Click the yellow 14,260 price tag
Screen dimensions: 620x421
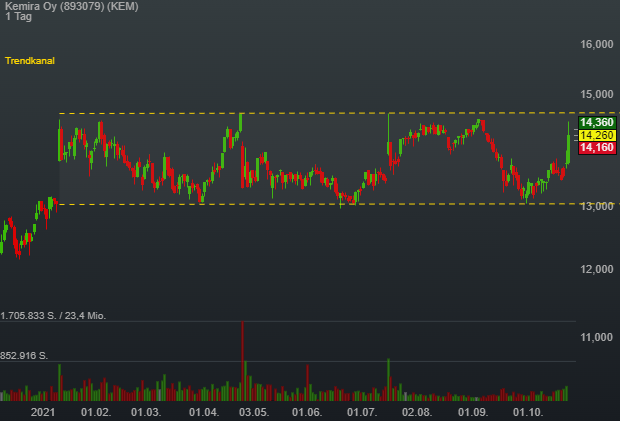click(x=597, y=135)
